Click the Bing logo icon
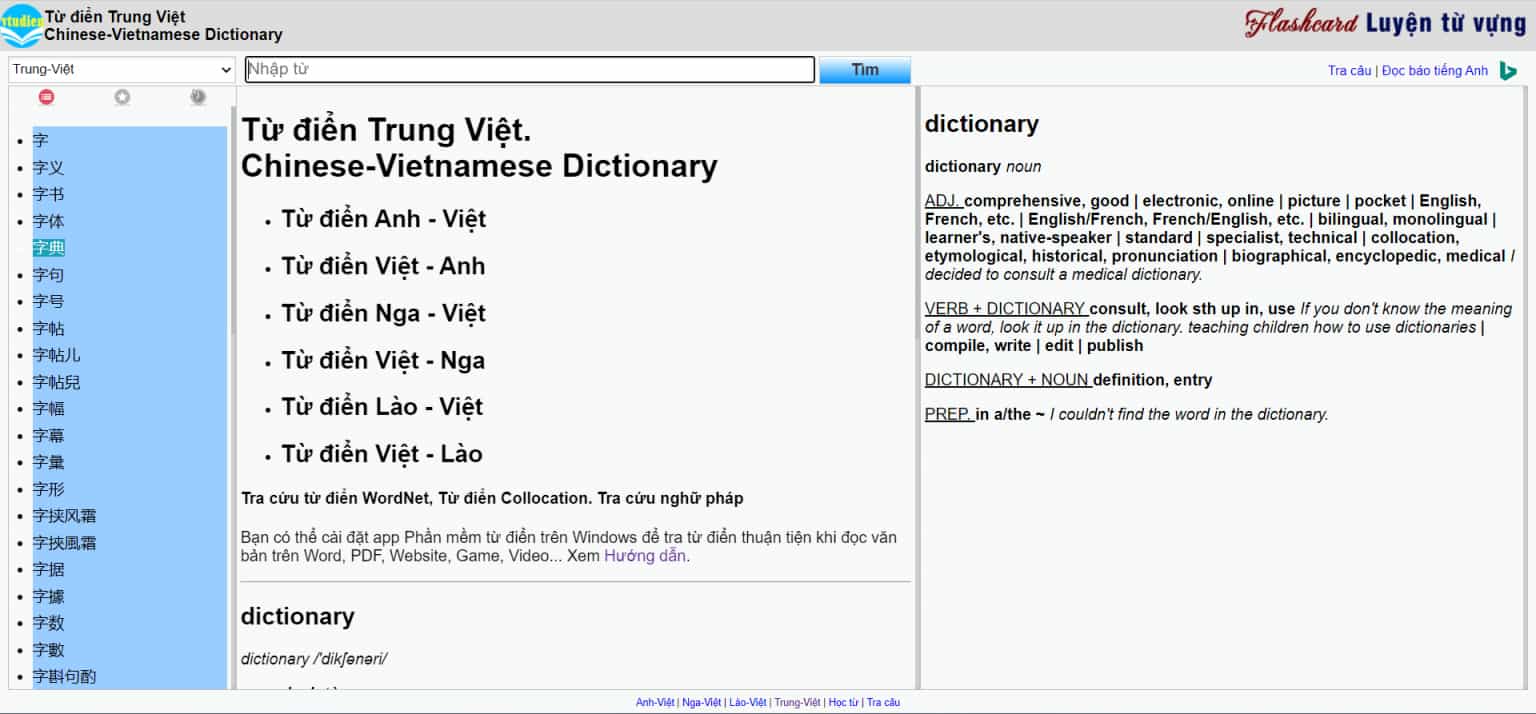Screen dimensions: 1536x714 (x=1508, y=70)
